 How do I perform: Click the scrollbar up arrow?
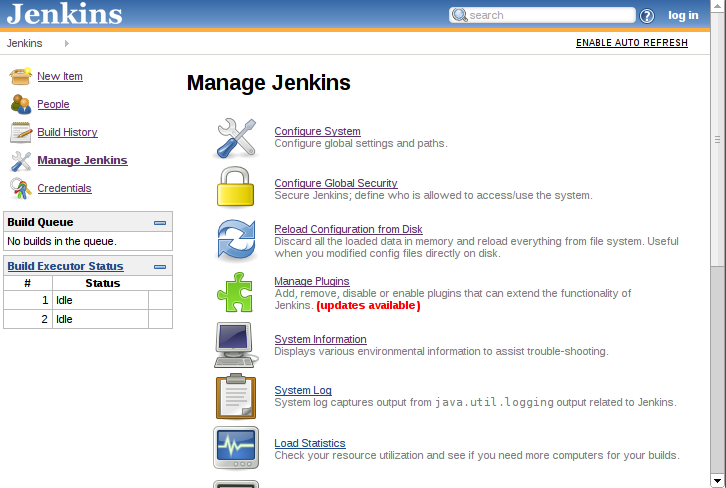point(717,6)
